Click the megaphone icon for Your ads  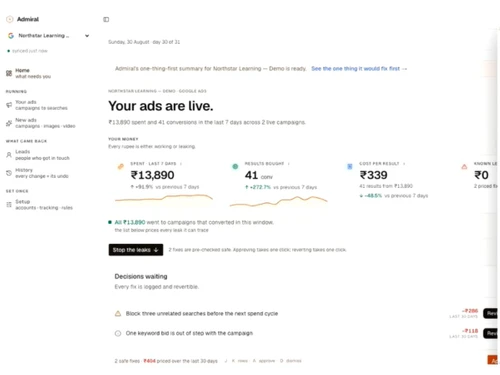[x=9, y=105]
